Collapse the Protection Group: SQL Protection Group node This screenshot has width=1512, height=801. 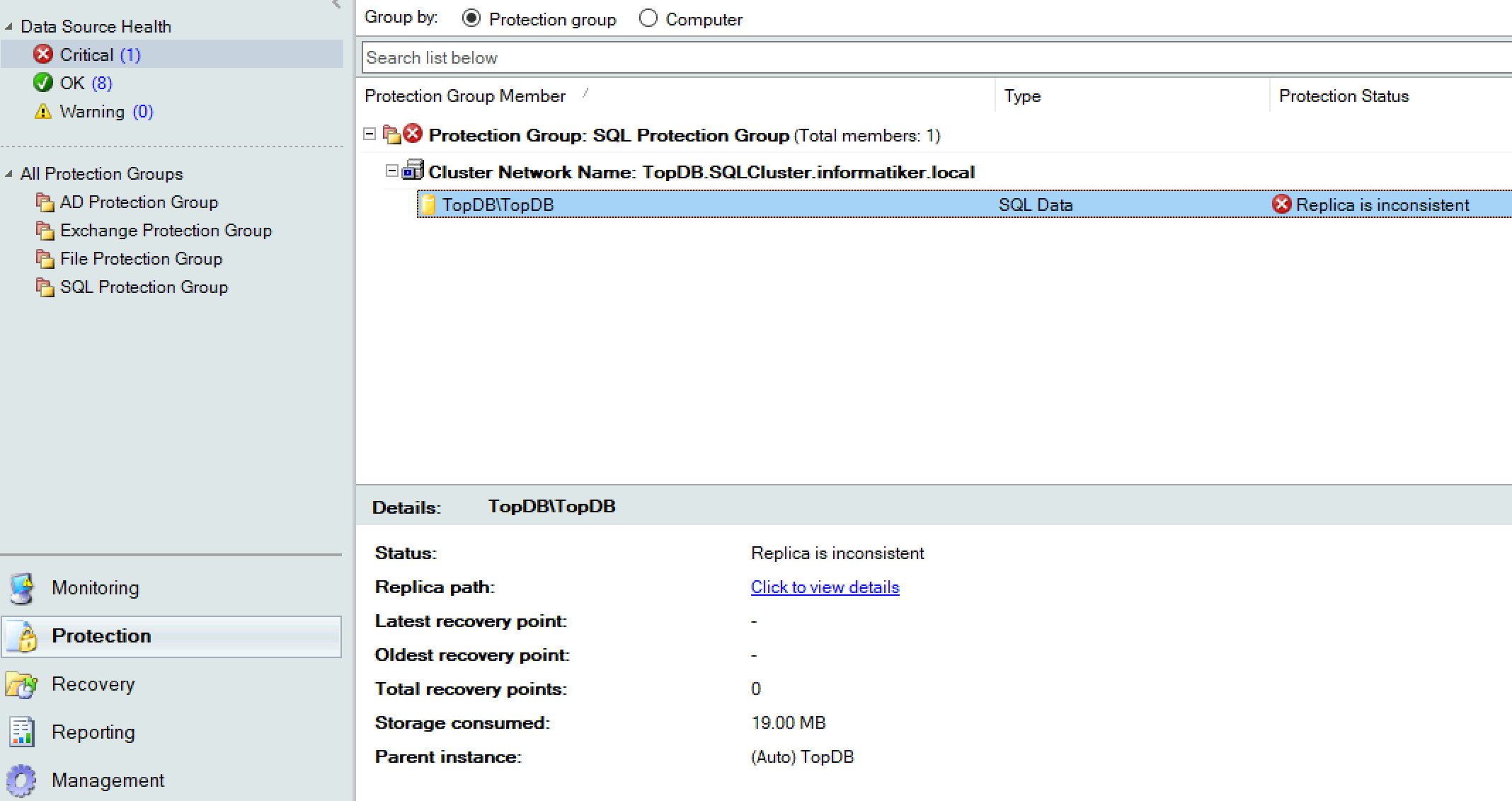(370, 134)
